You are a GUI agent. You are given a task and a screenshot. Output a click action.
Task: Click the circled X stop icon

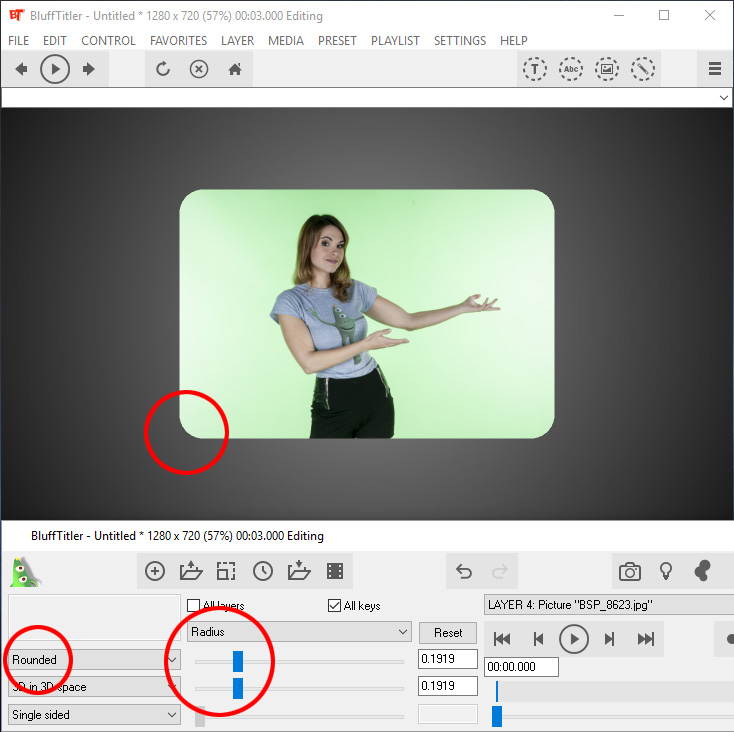coord(199,70)
